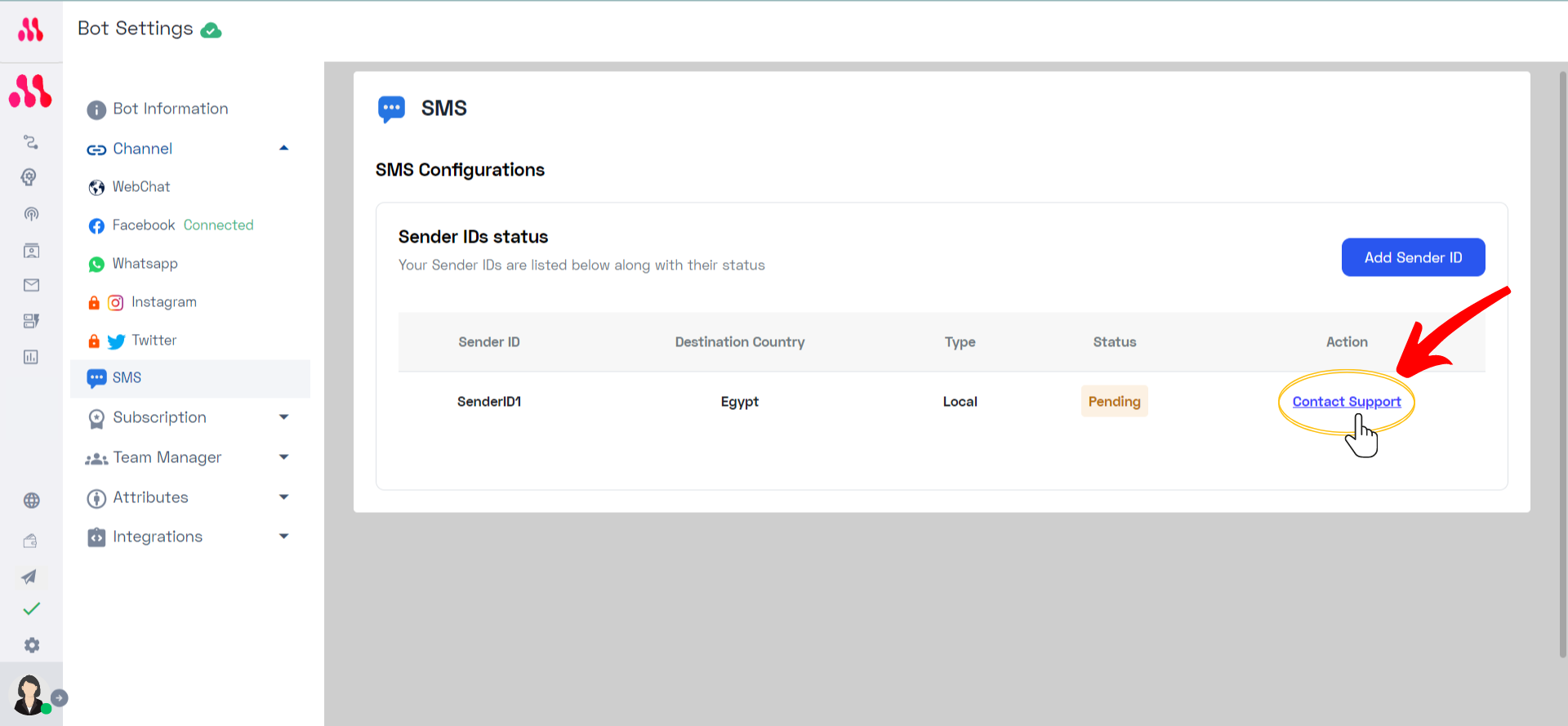
Task: Click the WebChat globe icon
Action: [x=96, y=188]
